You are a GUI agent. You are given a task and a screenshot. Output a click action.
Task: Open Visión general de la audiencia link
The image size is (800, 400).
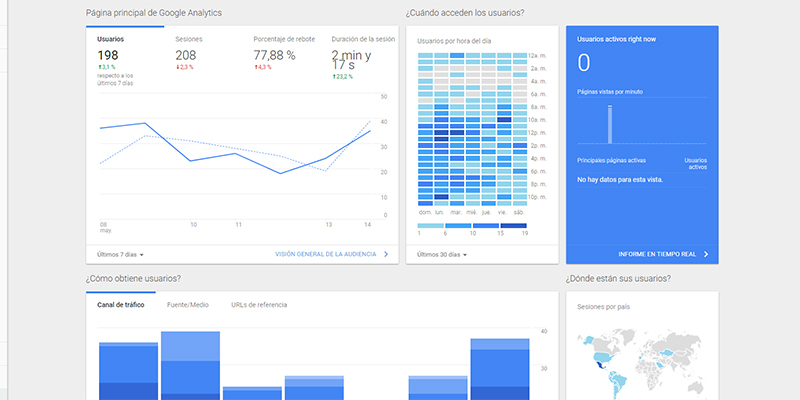point(326,254)
